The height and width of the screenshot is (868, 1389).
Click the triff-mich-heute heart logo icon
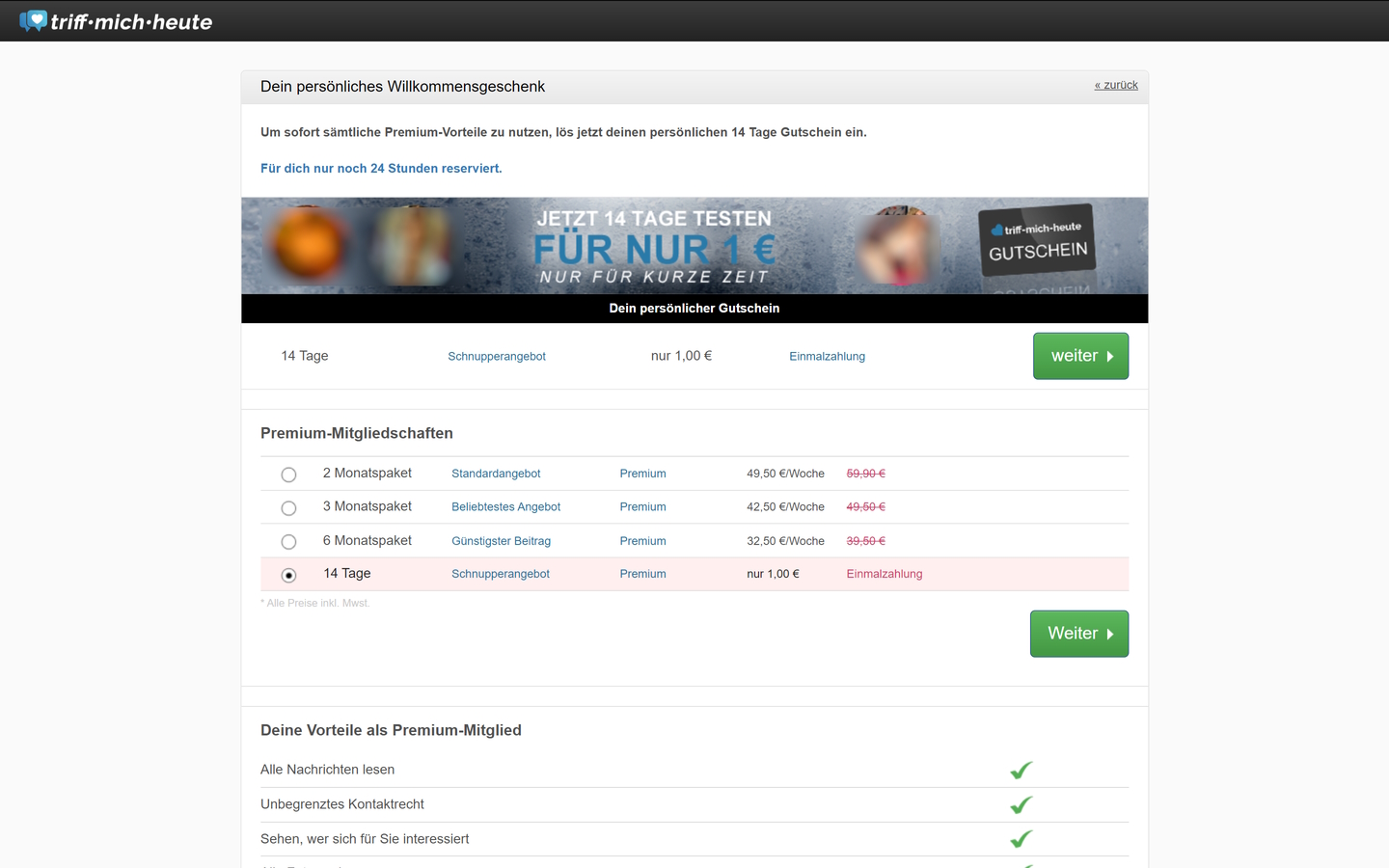34,20
